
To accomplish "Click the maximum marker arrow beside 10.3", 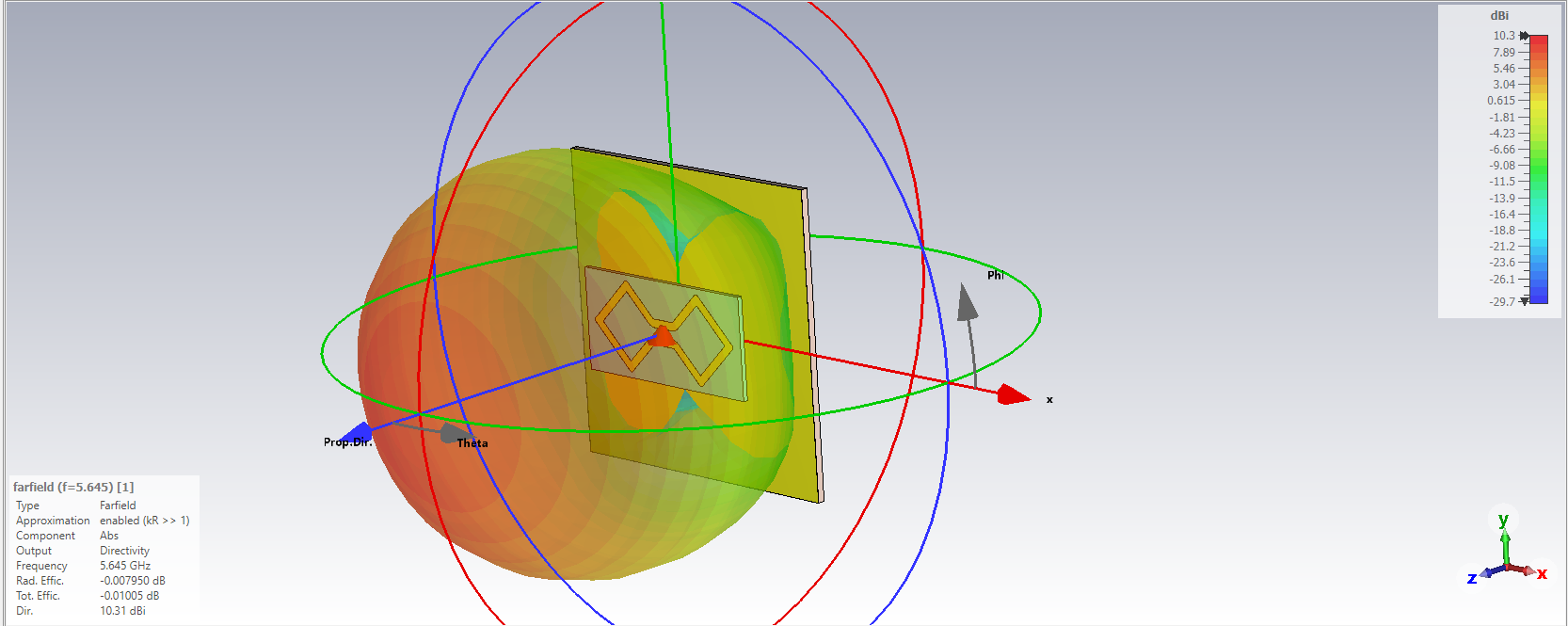I will point(1524,36).
